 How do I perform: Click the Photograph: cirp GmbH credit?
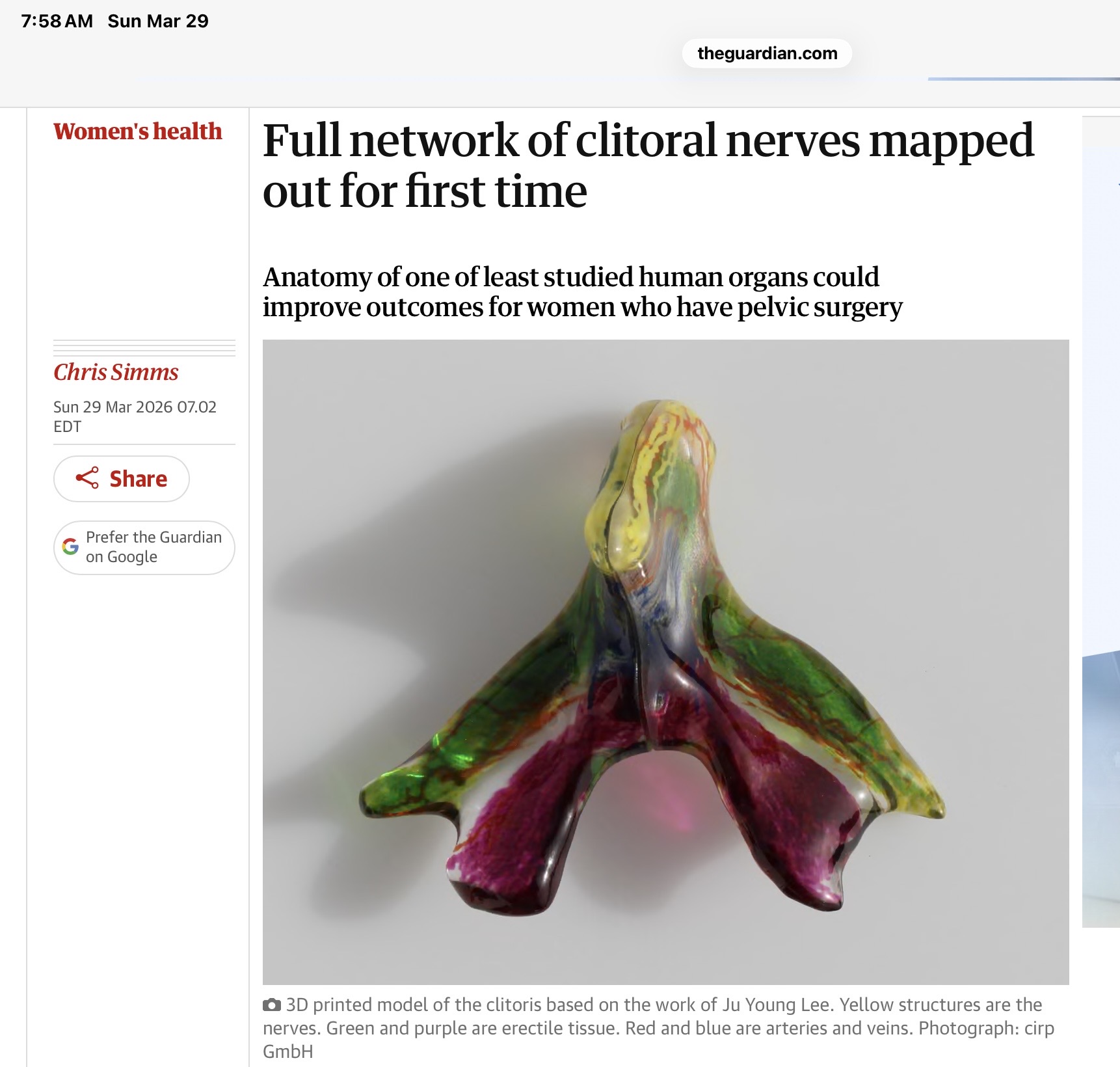(658, 1040)
